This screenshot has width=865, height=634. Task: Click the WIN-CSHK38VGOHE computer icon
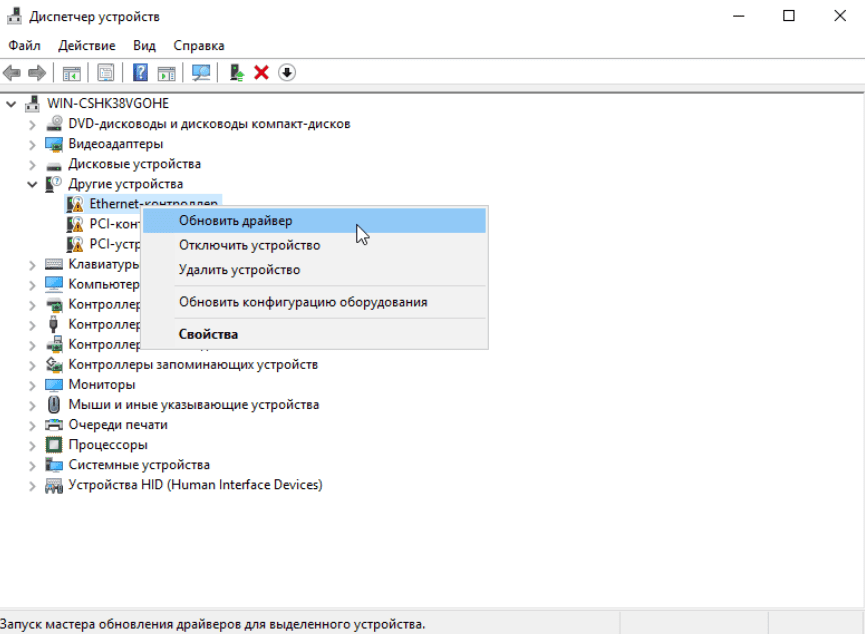point(33,103)
